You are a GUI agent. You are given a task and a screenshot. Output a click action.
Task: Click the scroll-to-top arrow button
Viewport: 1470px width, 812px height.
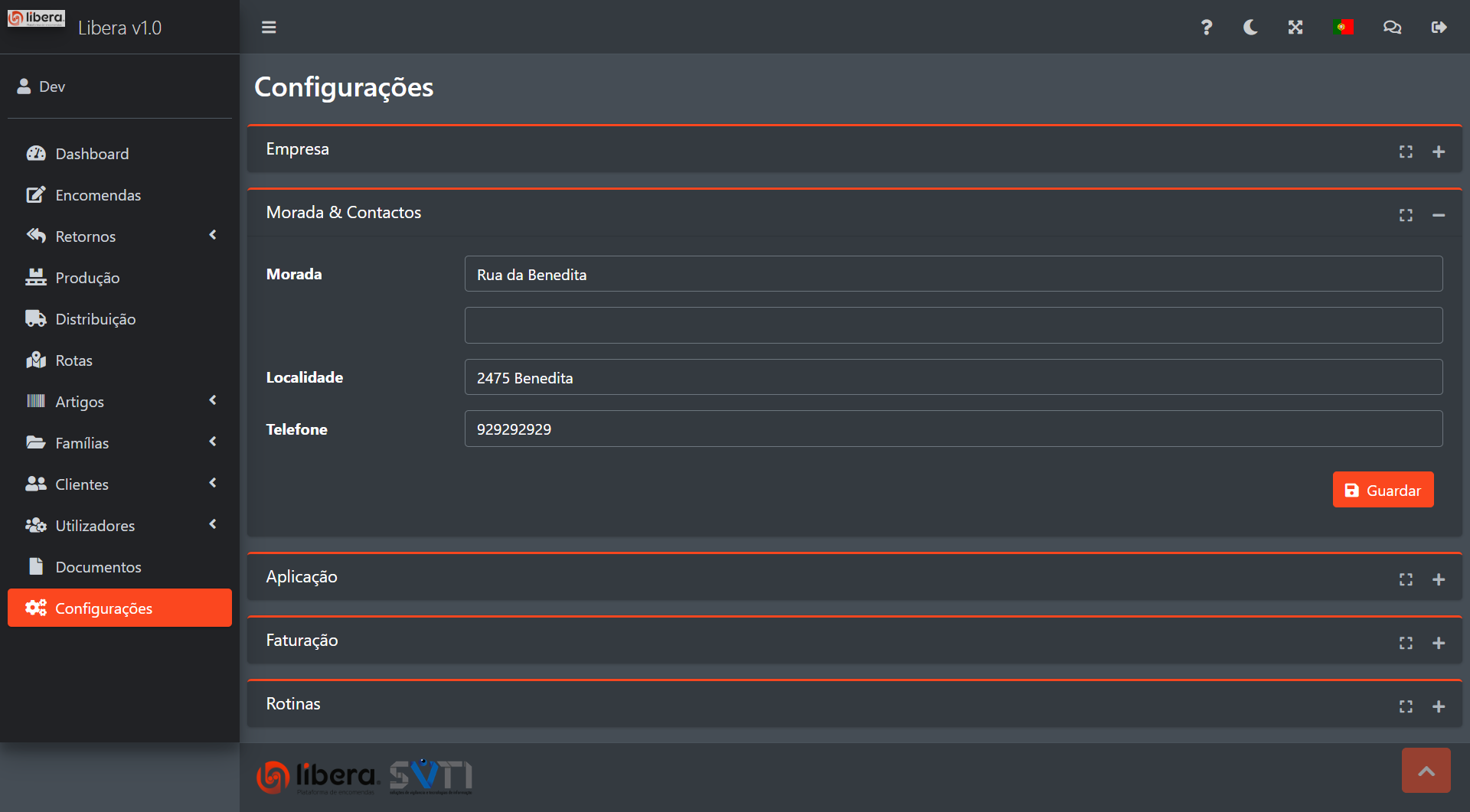point(1426,771)
